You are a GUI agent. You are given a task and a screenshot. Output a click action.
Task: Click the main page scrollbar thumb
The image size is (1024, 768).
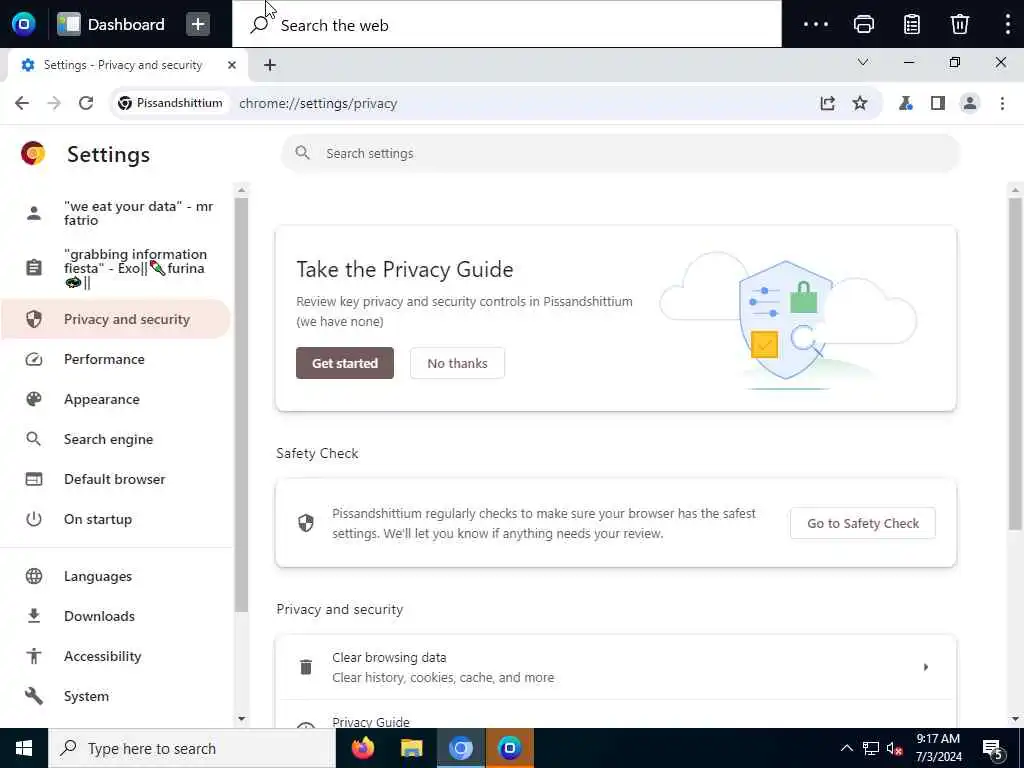coord(1015,364)
